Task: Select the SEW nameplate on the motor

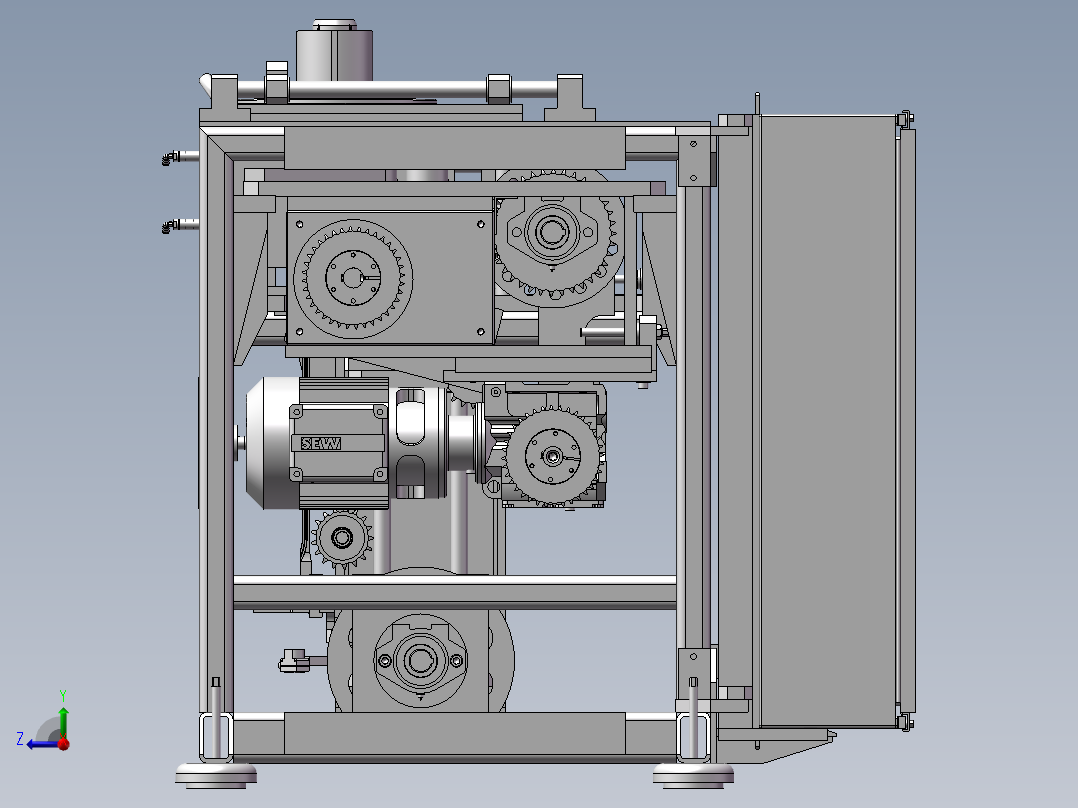Action: (322, 443)
